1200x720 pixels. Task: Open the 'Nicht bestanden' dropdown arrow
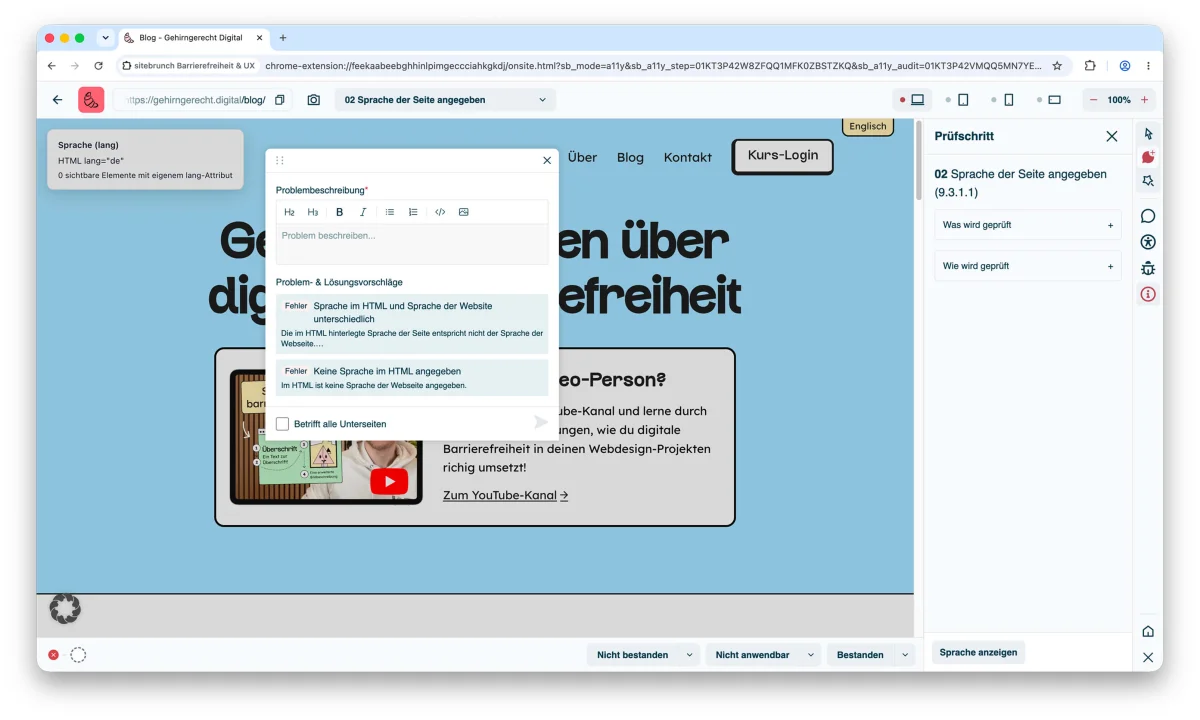click(689, 655)
